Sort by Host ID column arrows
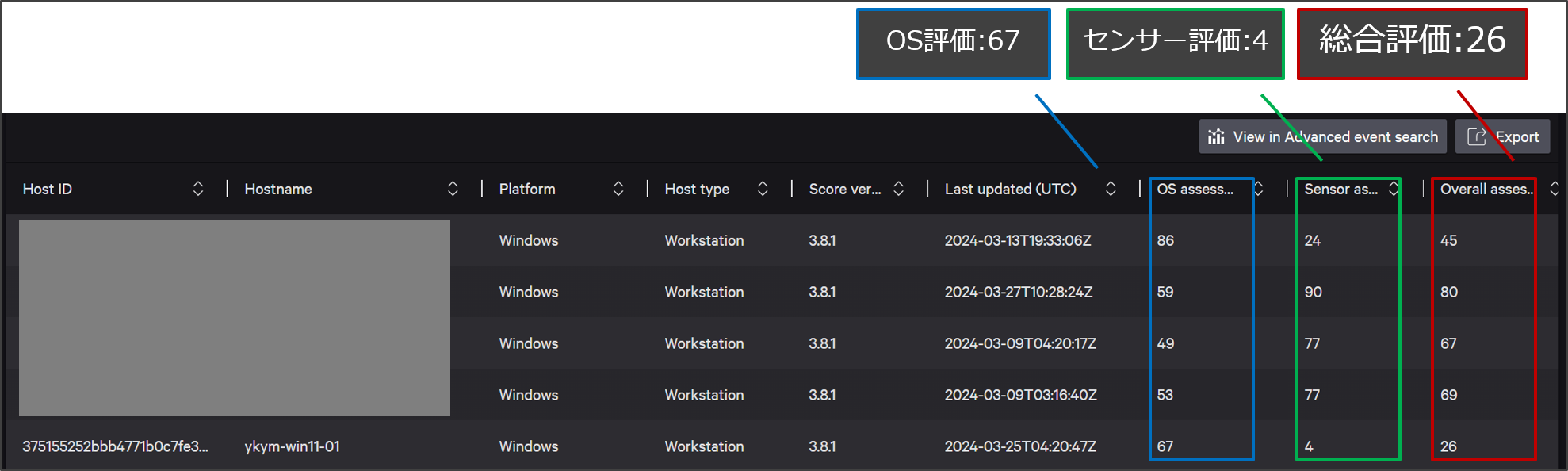1568x471 pixels. 198,189
